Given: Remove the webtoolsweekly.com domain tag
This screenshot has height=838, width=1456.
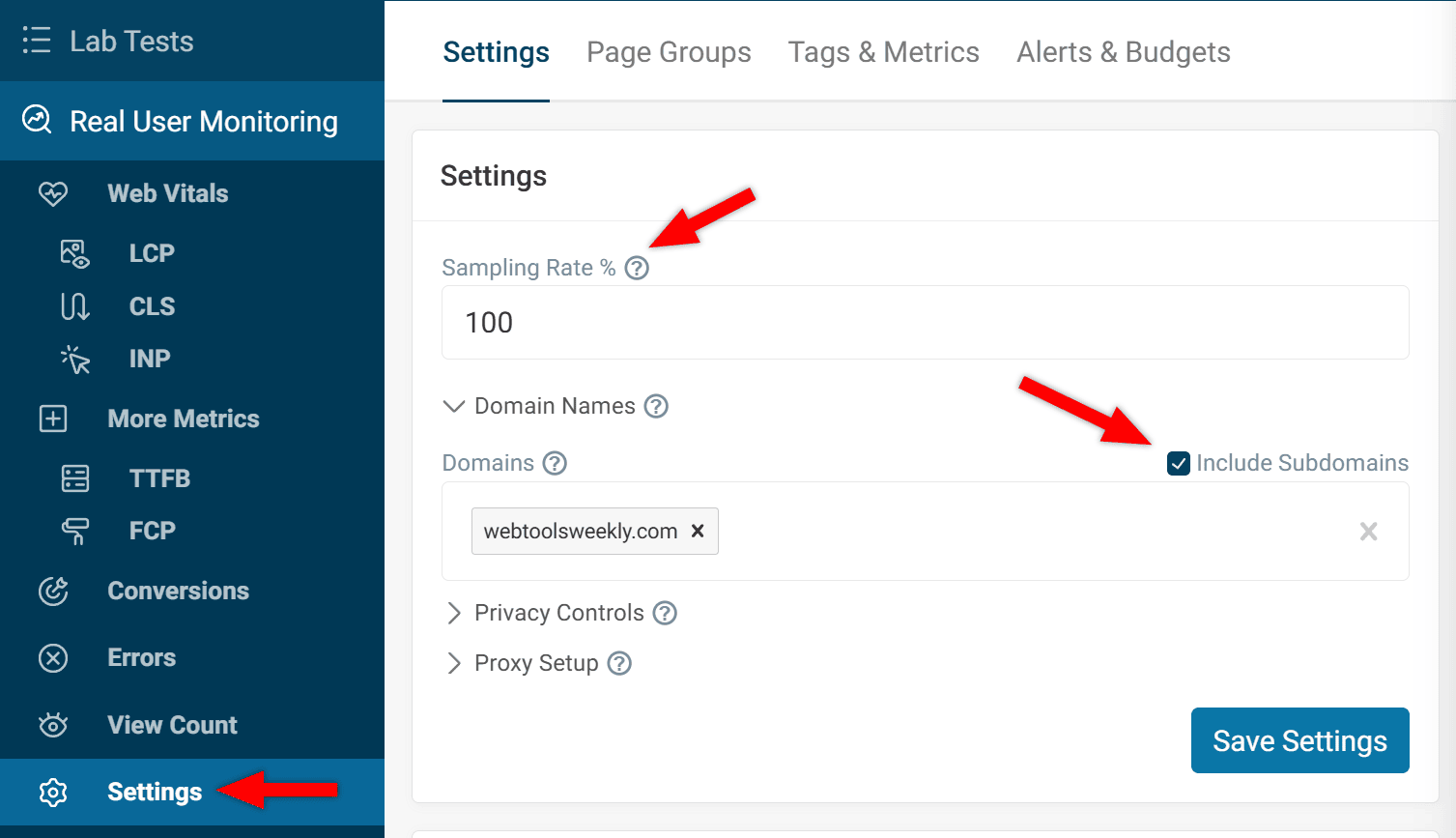Looking at the screenshot, I should (698, 531).
